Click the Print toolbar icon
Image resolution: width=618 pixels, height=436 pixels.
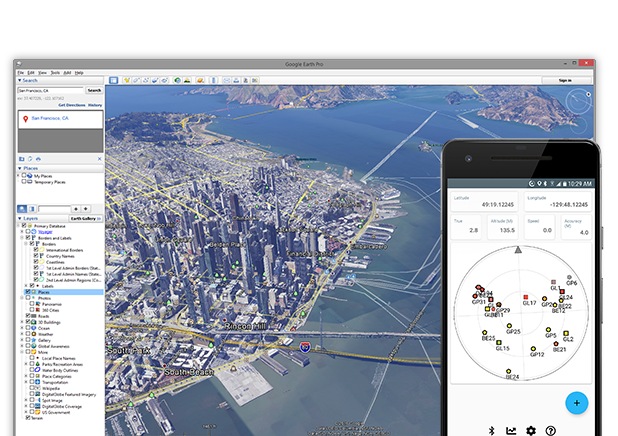[236, 80]
